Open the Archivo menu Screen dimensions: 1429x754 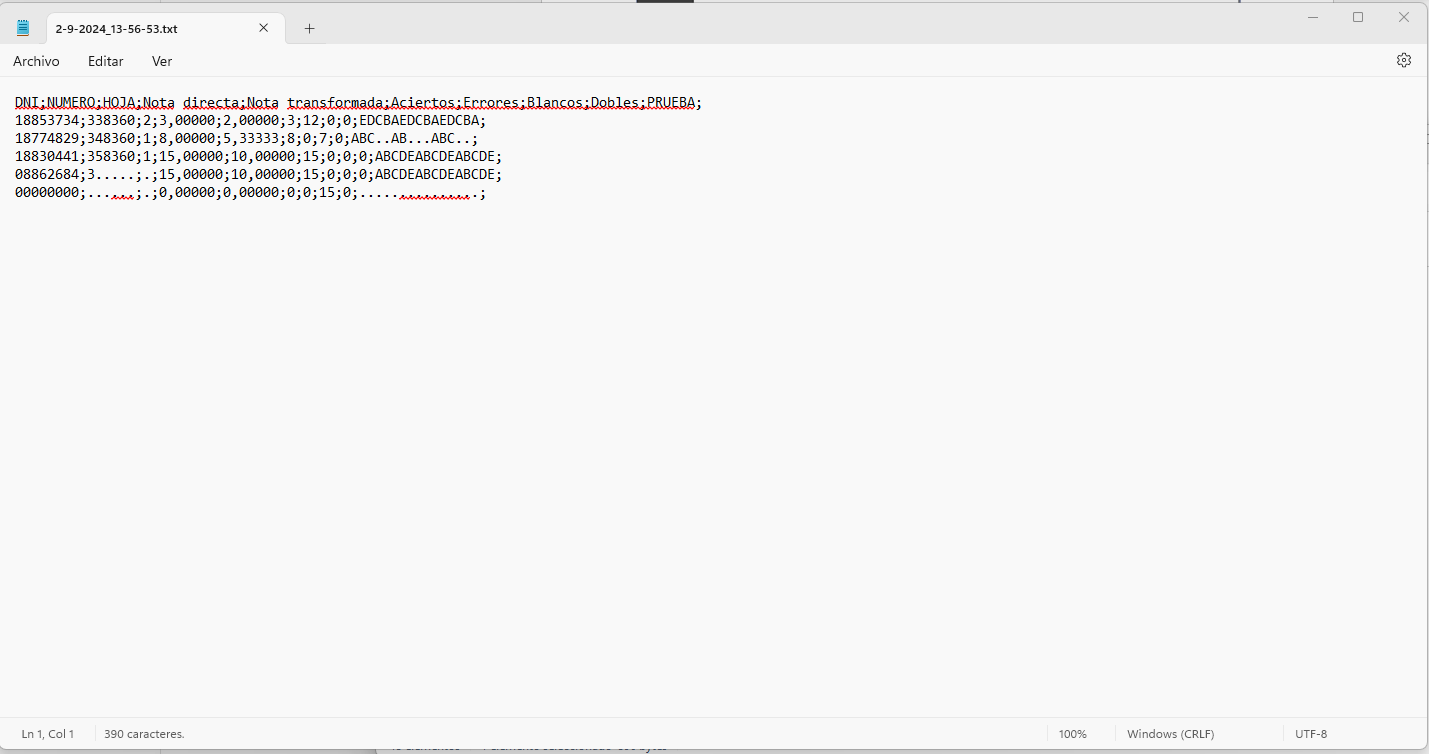pos(36,61)
